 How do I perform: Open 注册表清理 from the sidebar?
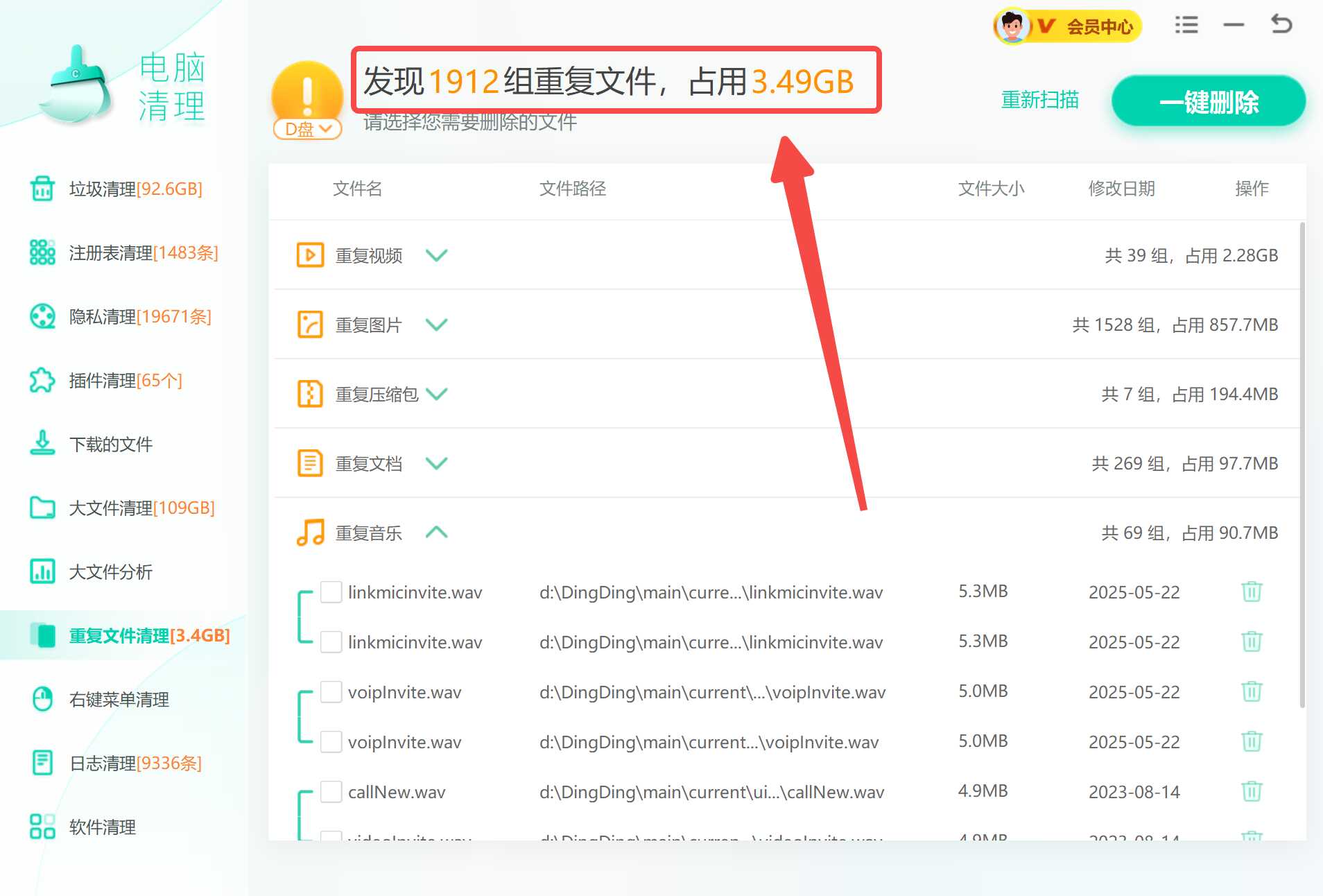(x=42, y=252)
